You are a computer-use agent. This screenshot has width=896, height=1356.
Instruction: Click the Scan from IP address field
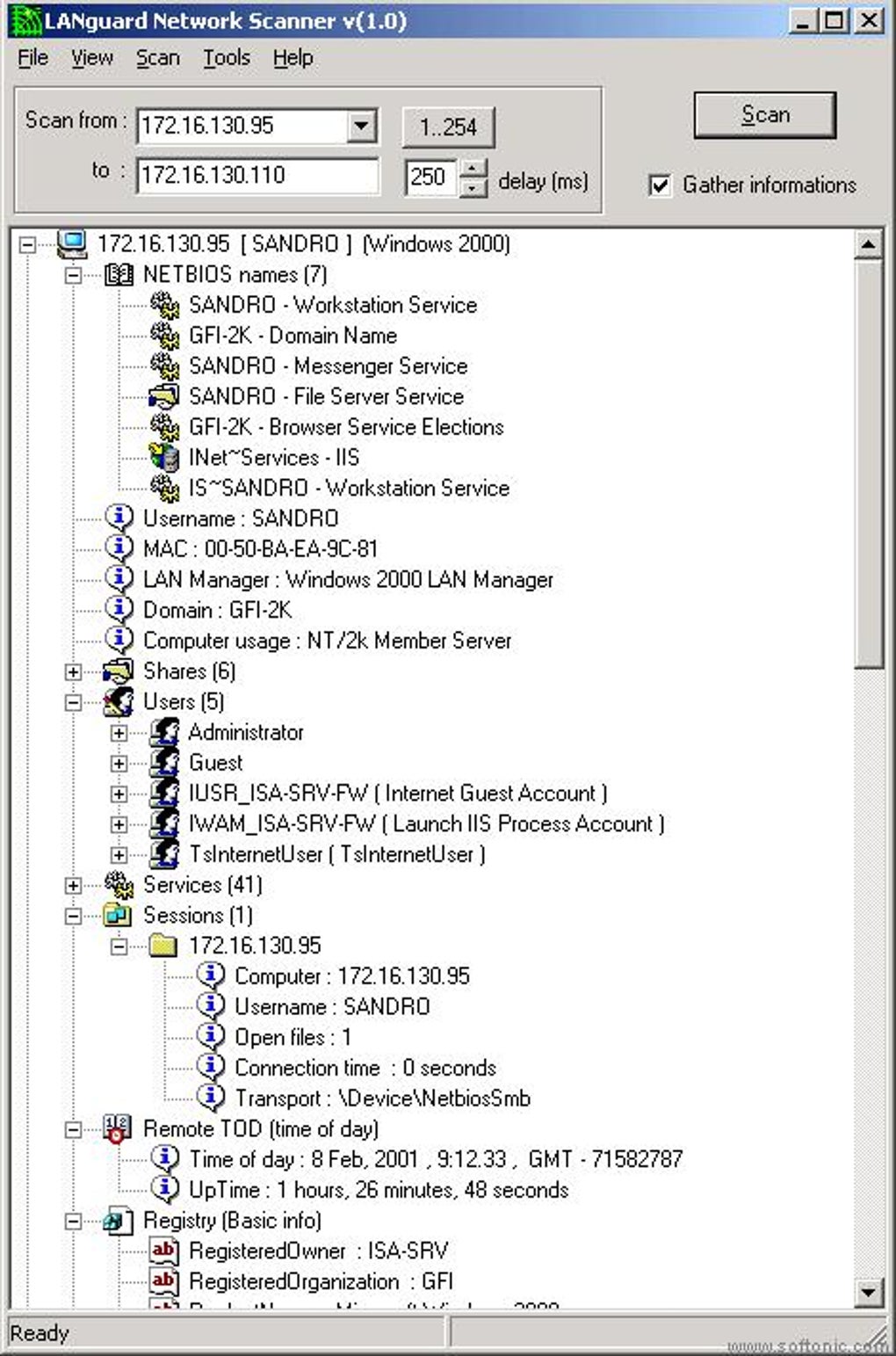(x=242, y=126)
